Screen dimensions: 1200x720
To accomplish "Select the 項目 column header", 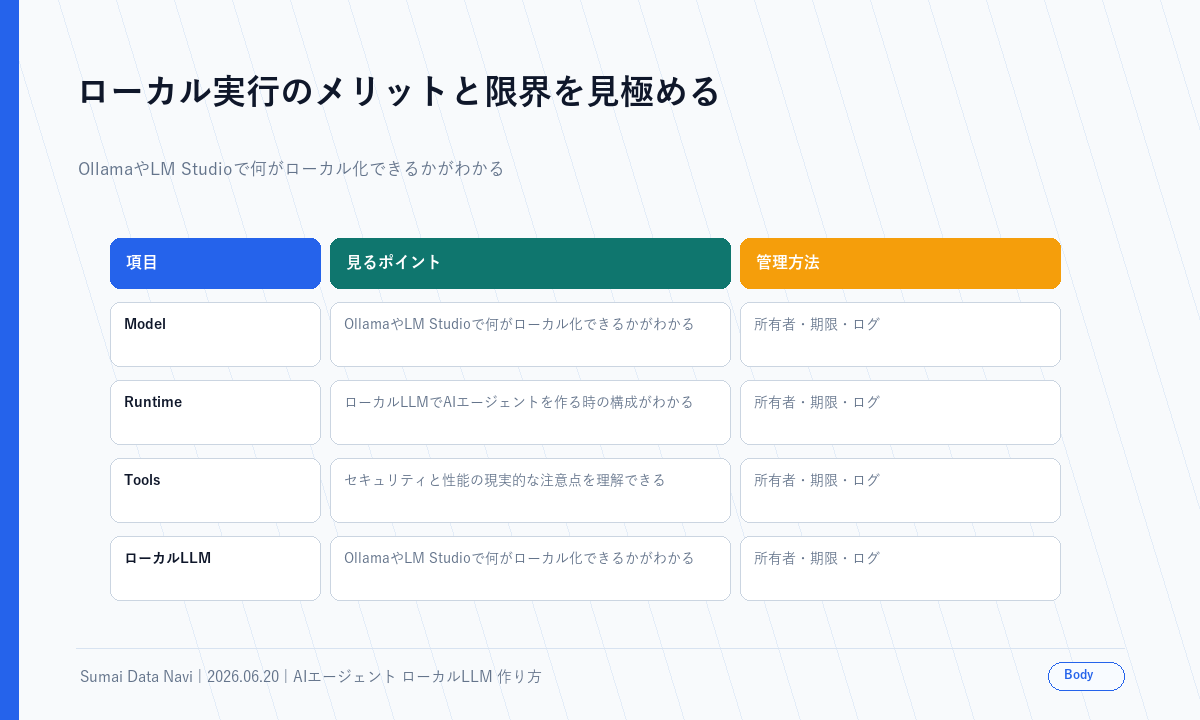I will pyautogui.click(x=215, y=263).
